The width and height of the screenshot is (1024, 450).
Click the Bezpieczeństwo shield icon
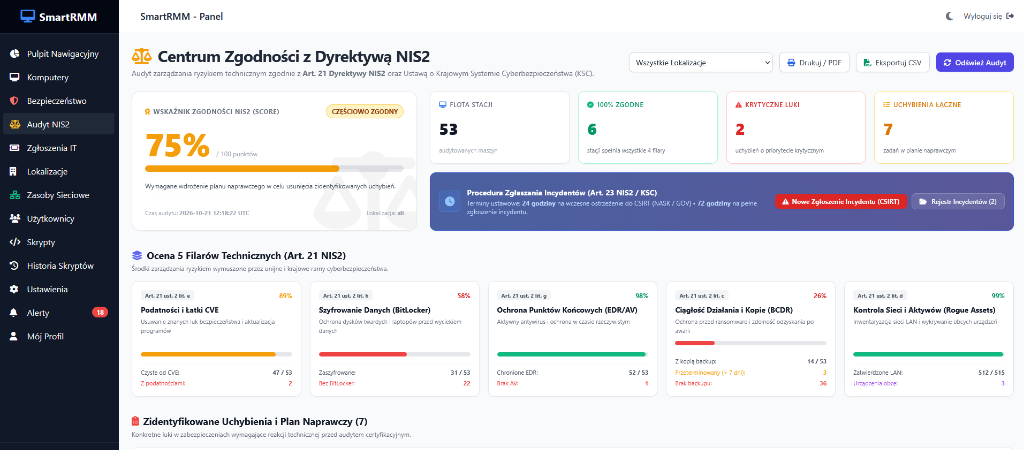click(14, 101)
